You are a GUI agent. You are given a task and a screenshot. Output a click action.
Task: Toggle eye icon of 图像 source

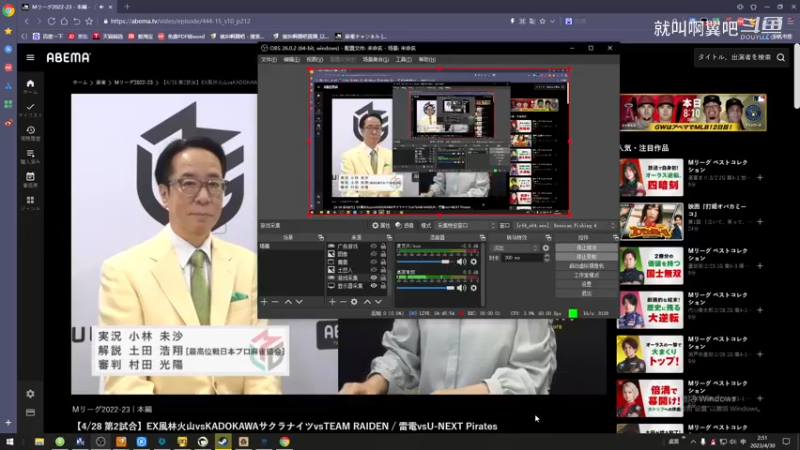[373, 254]
